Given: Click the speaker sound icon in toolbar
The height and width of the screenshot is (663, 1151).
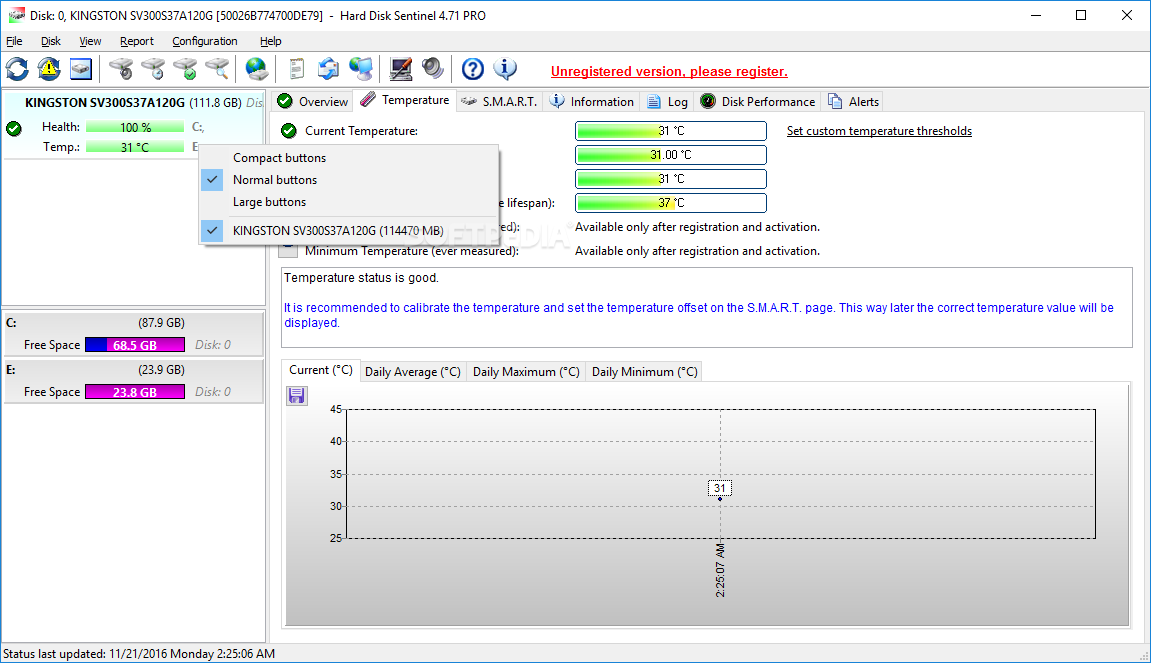Looking at the screenshot, I should [x=432, y=70].
